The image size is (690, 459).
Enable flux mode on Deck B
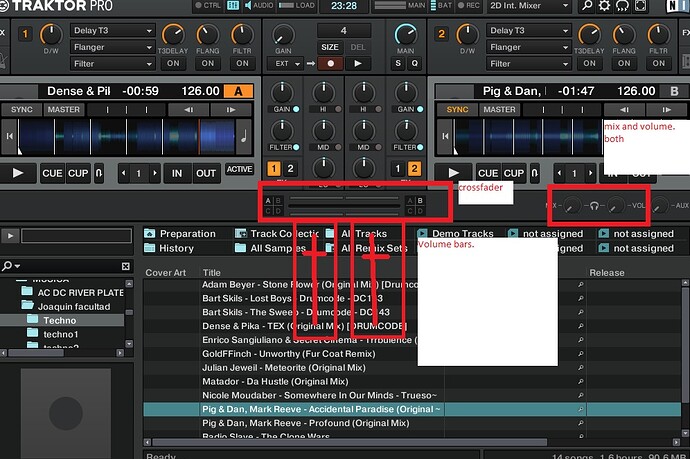click(534, 173)
